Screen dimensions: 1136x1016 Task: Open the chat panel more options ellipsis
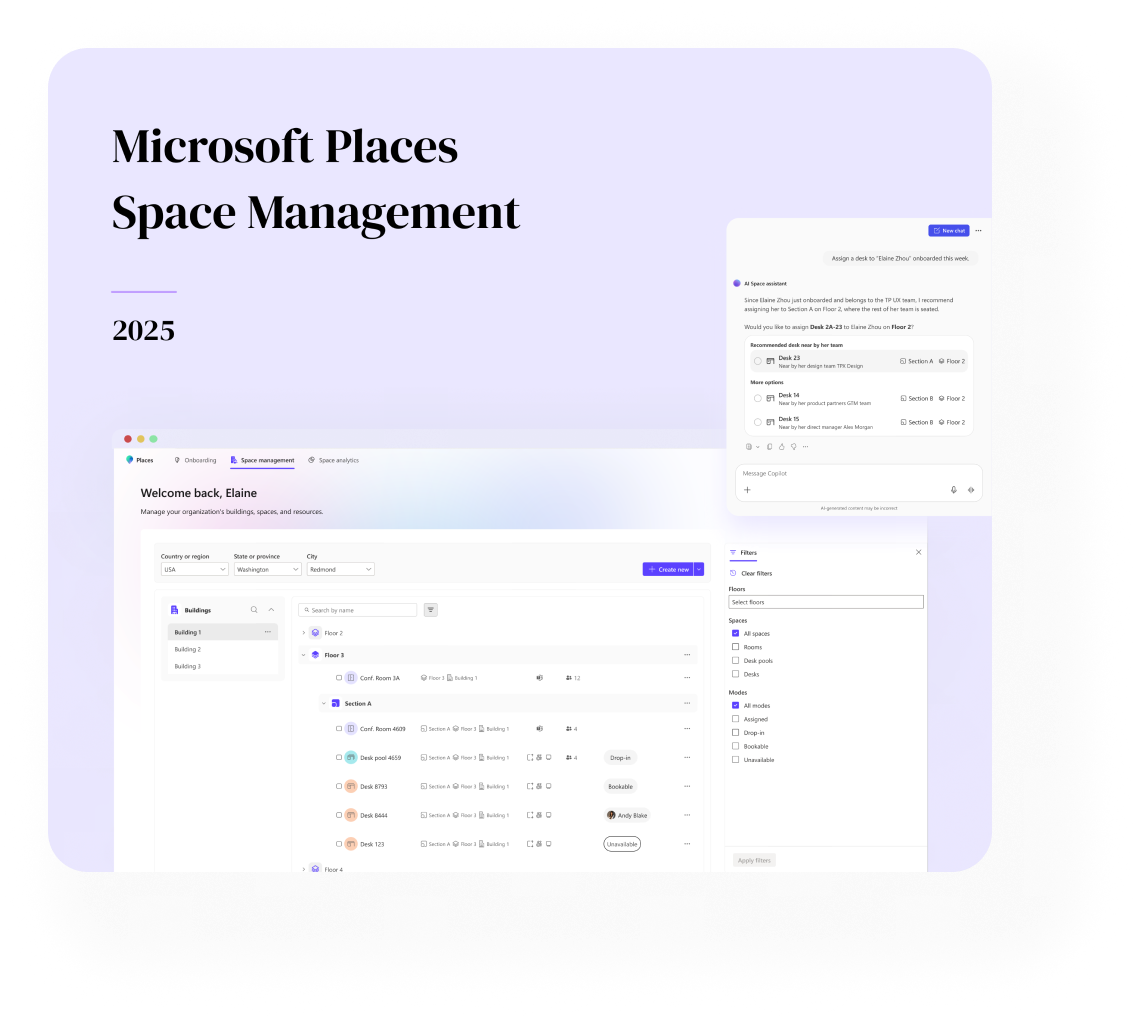[979, 230]
